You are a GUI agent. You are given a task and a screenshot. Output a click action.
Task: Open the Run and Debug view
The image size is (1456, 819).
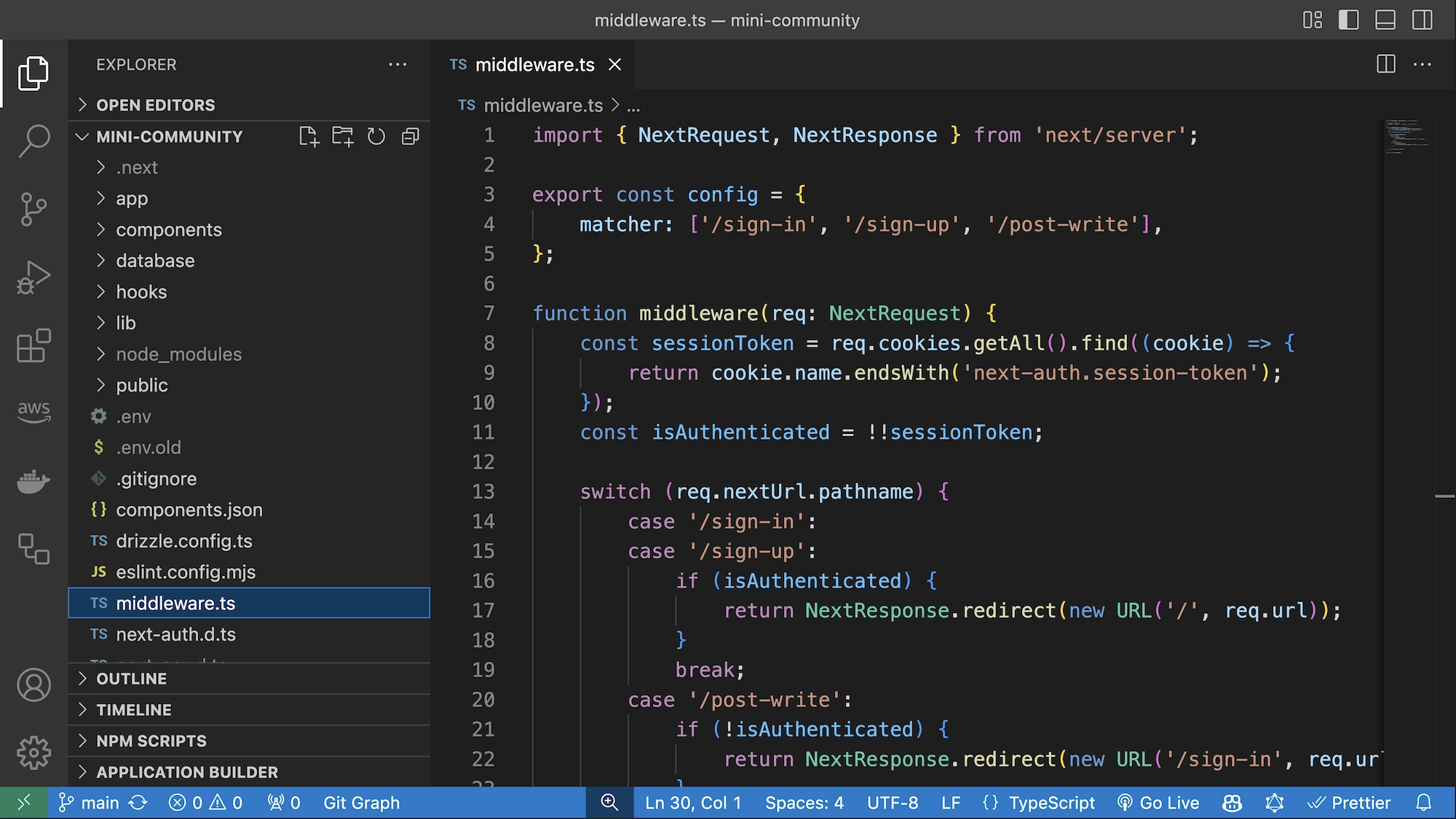(x=33, y=277)
